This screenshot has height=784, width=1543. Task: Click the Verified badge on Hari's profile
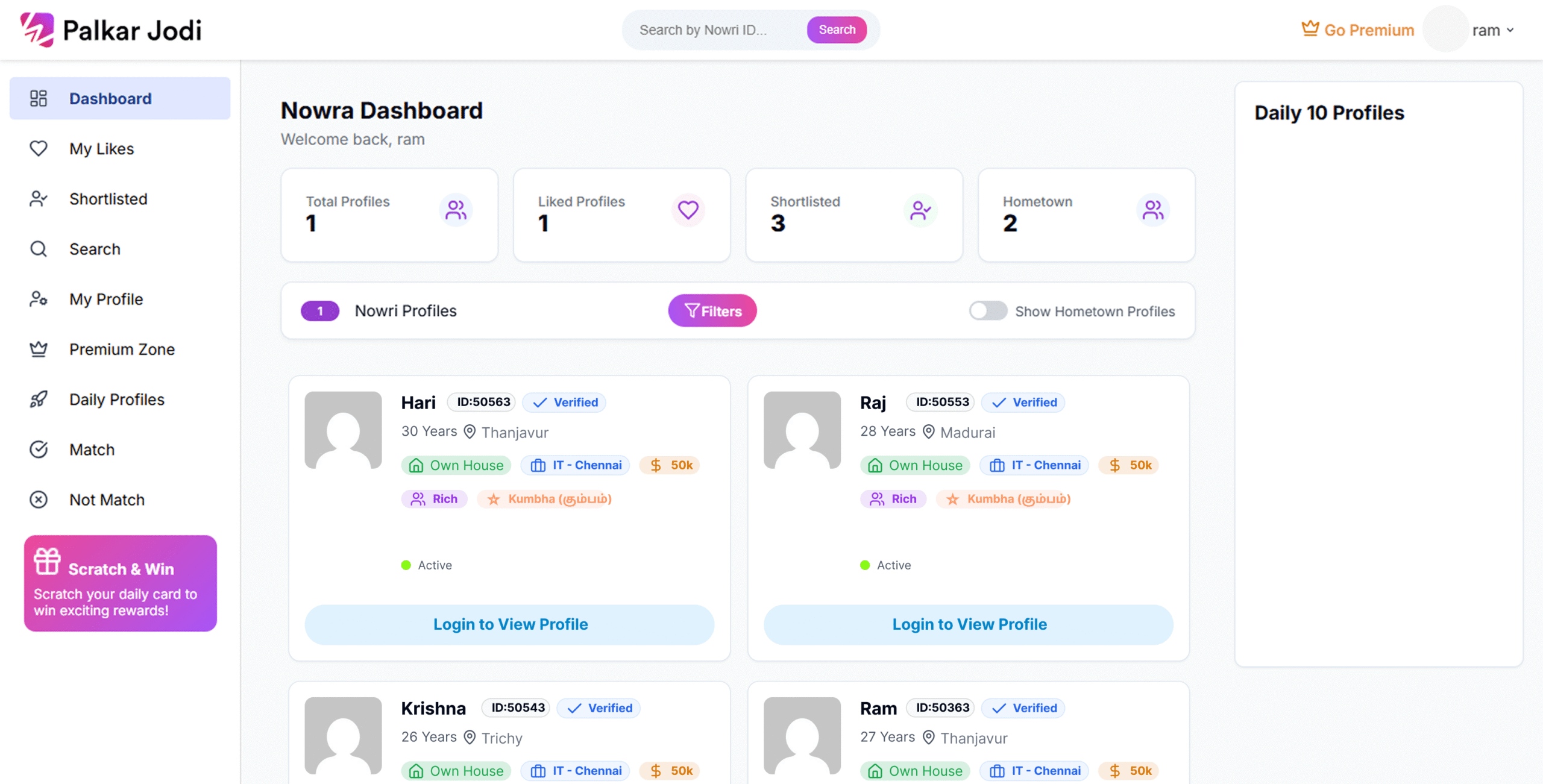tap(564, 402)
